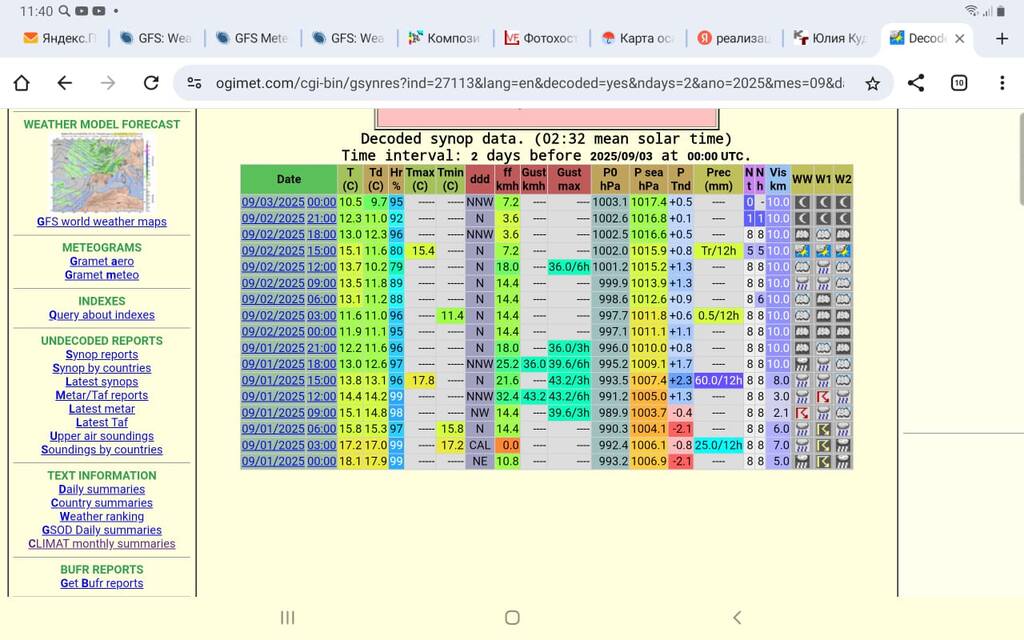Click the 60.0/12h precipitation cell
The image size is (1024, 640).
[718, 380]
